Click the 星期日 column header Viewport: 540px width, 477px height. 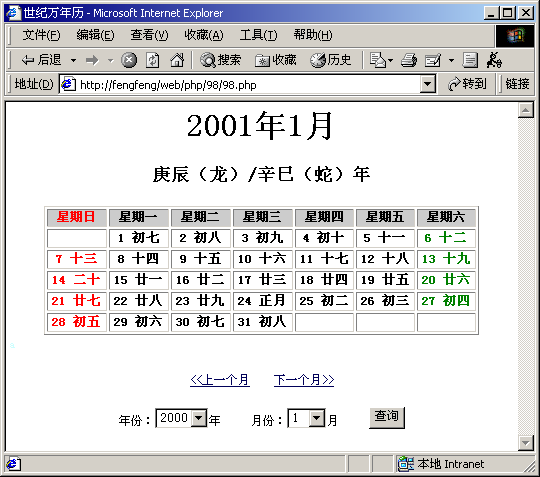click(x=76, y=217)
